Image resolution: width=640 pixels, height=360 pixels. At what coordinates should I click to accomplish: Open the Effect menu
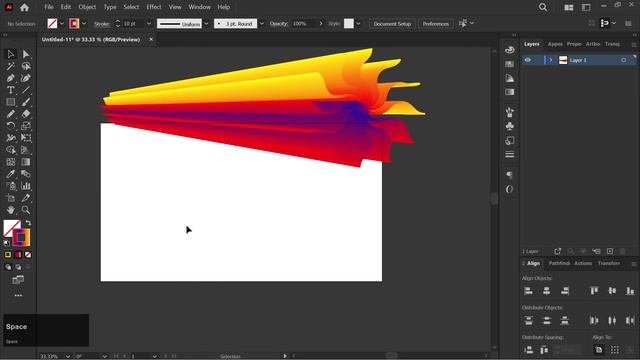(x=154, y=7)
